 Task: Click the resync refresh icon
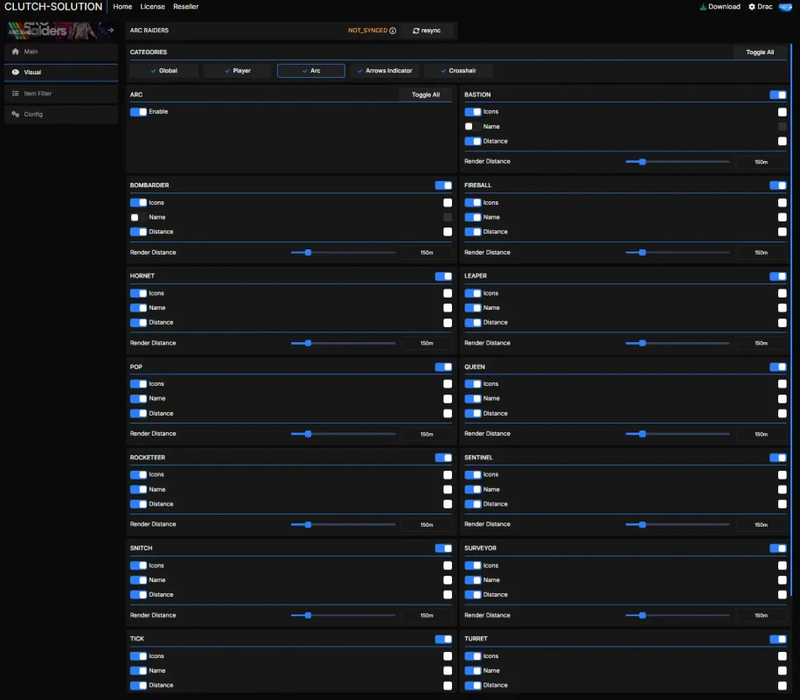coord(416,31)
